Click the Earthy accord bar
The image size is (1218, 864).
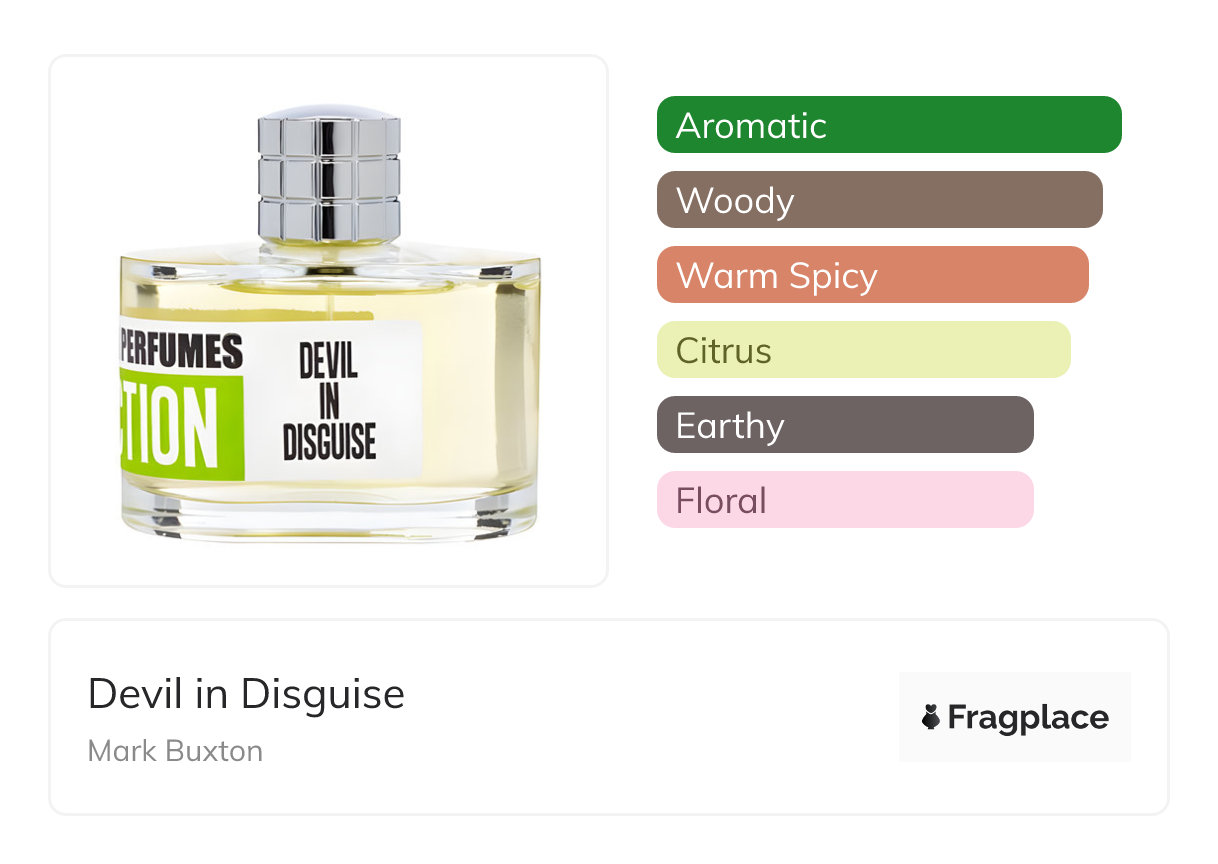click(x=845, y=425)
